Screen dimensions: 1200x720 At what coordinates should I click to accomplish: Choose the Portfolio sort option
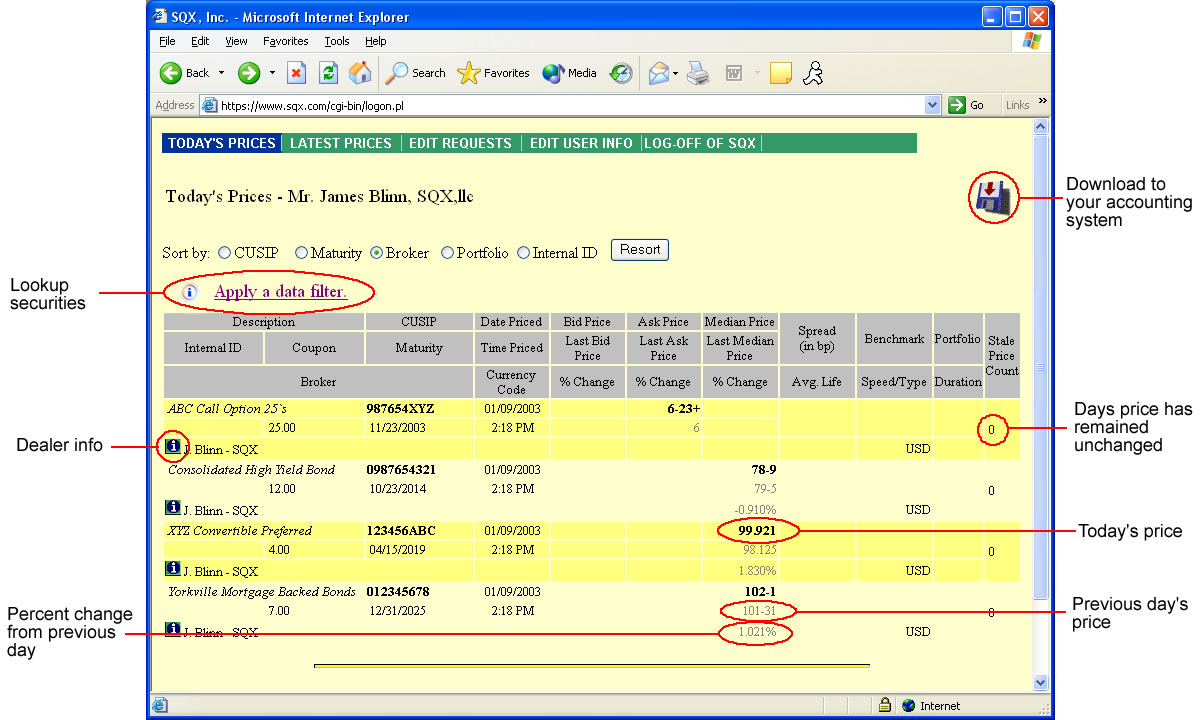click(447, 253)
